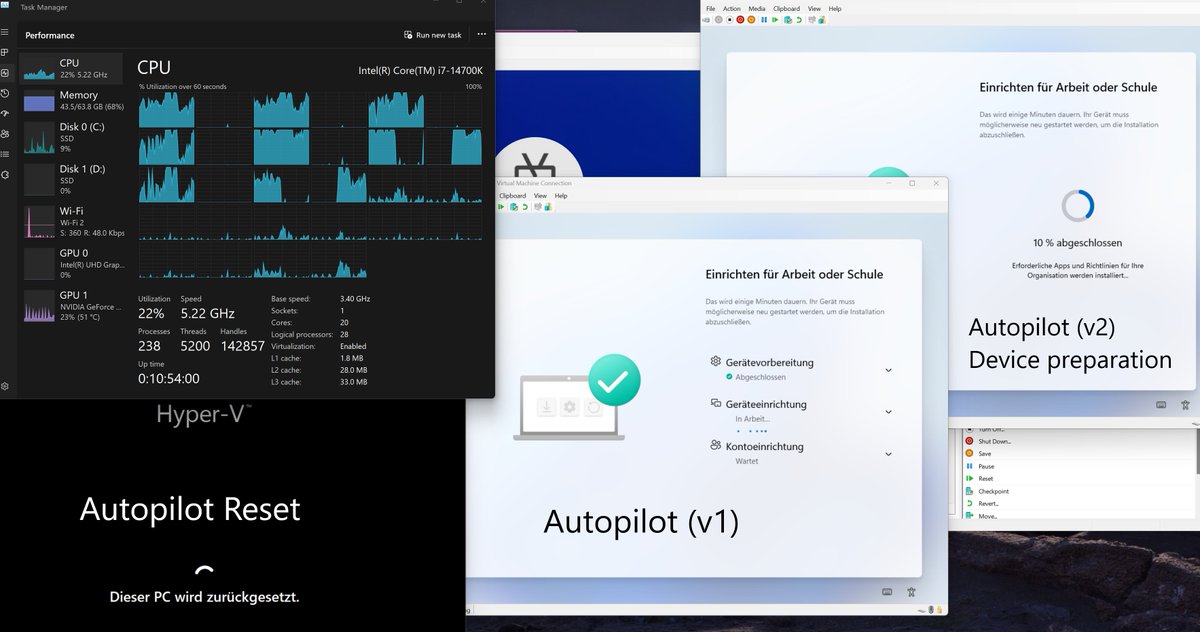Screen dimensions: 1200x632
Task: Click green Reset toolbar icon in v2 VM
Action: [x=775, y=20]
